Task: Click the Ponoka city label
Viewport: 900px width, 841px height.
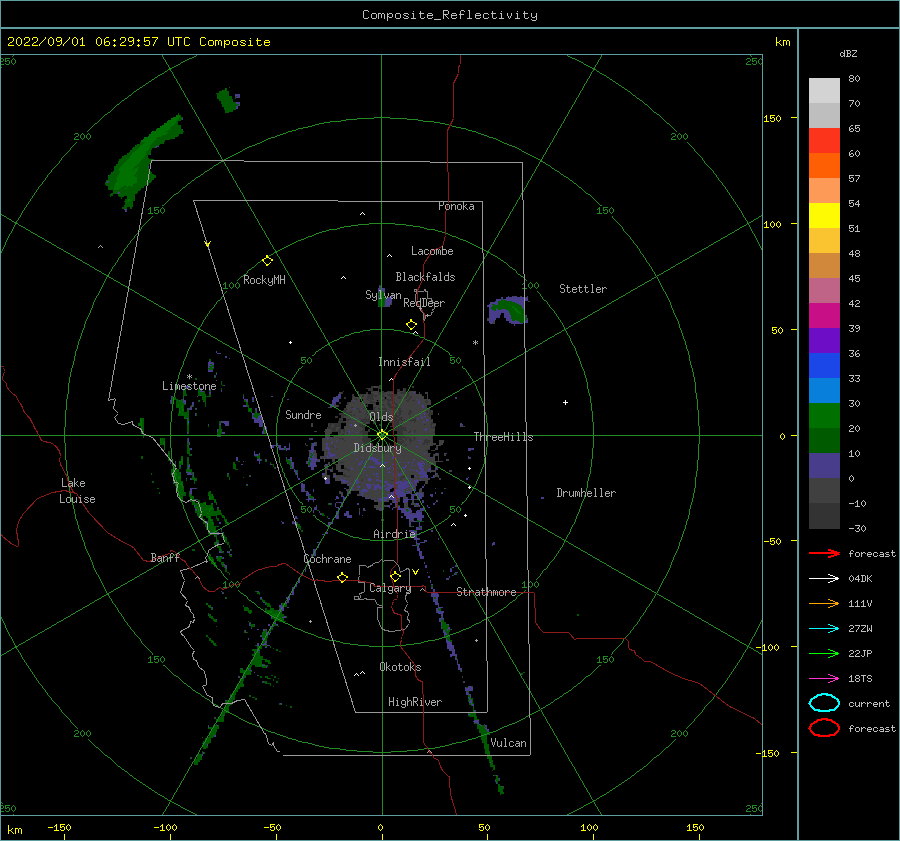Action: pos(456,206)
